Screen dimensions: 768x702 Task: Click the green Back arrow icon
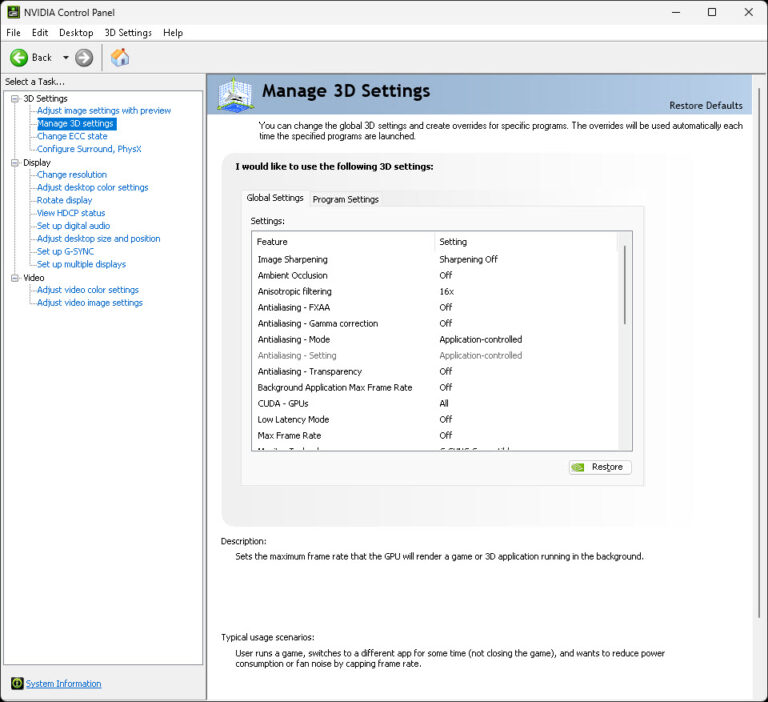tap(19, 58)
